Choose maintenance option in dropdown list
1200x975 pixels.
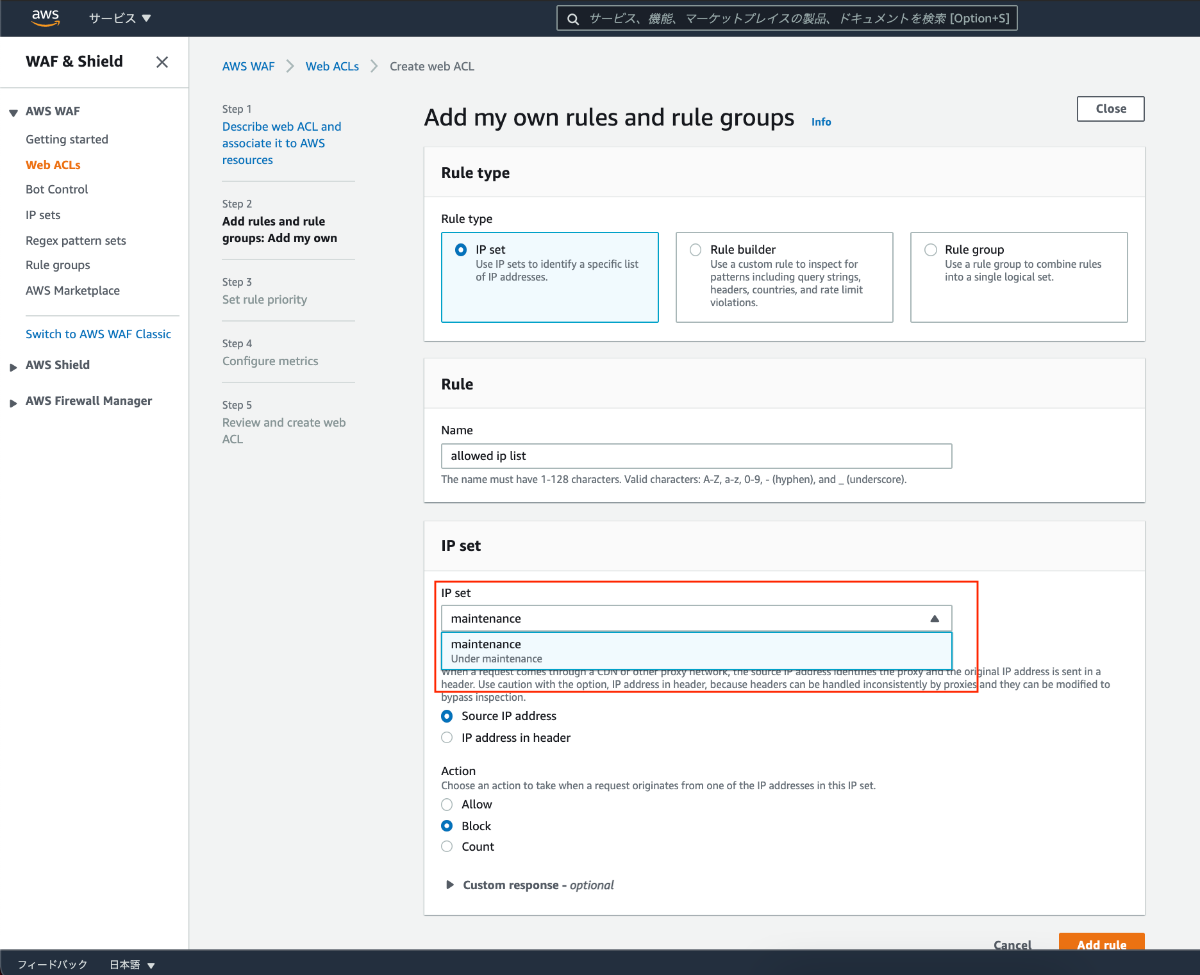[696, 651]
